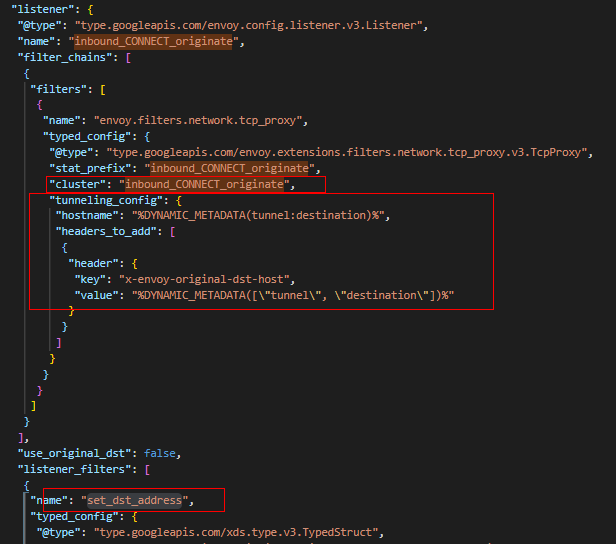The image size is (616, 544).
Task: Click the set_dst_address name value
Action: 134,500
